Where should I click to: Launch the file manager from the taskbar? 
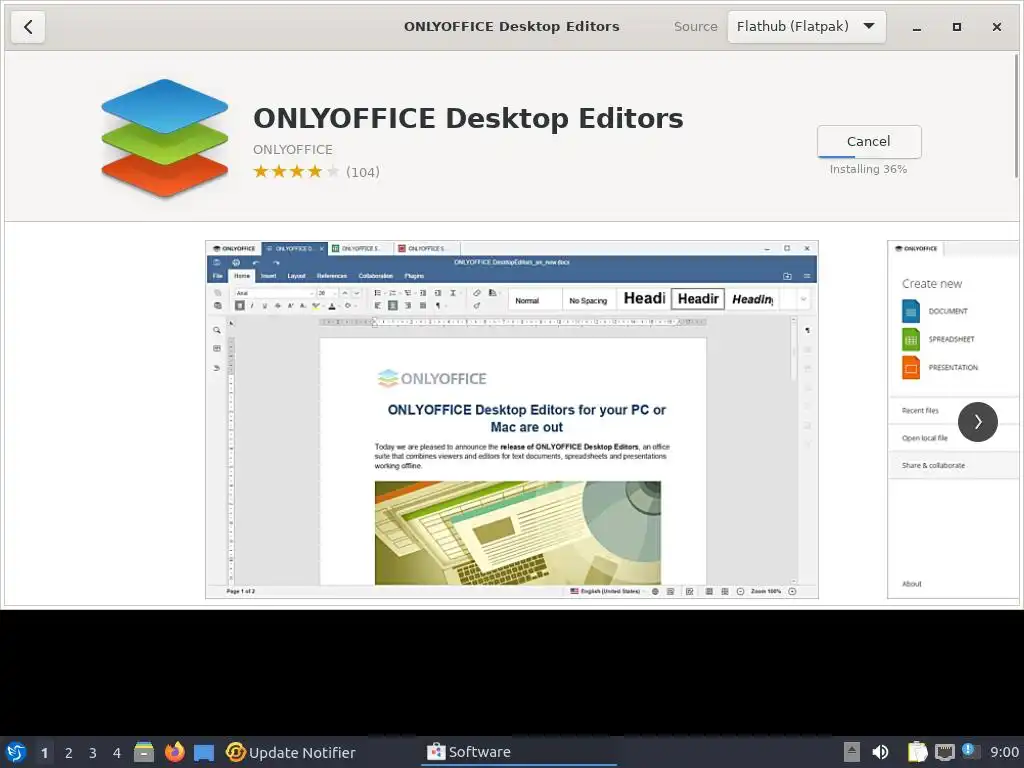tap(144, 752)
